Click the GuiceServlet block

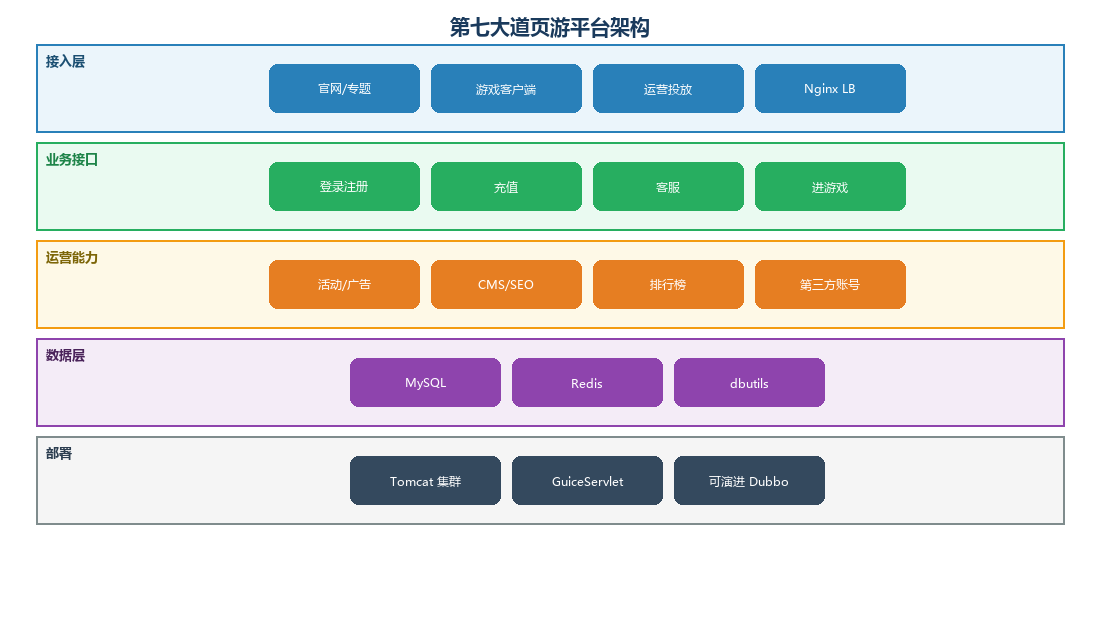click(588, 480)
